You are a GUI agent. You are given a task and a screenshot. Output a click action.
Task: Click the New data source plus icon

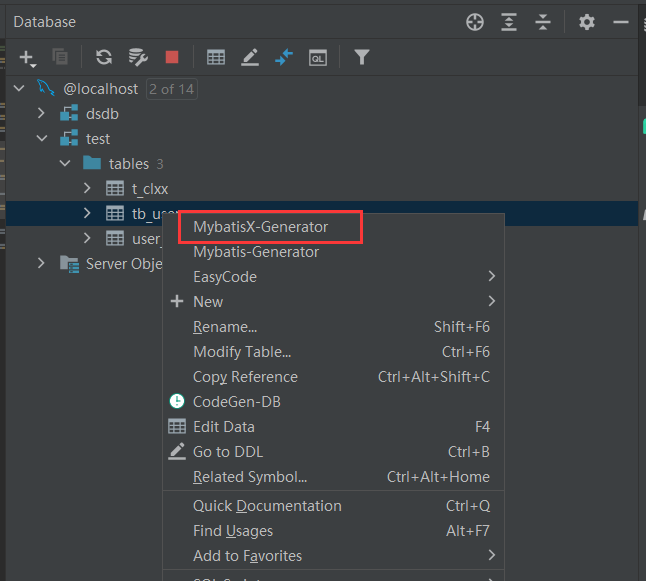(x=28, y=58)
